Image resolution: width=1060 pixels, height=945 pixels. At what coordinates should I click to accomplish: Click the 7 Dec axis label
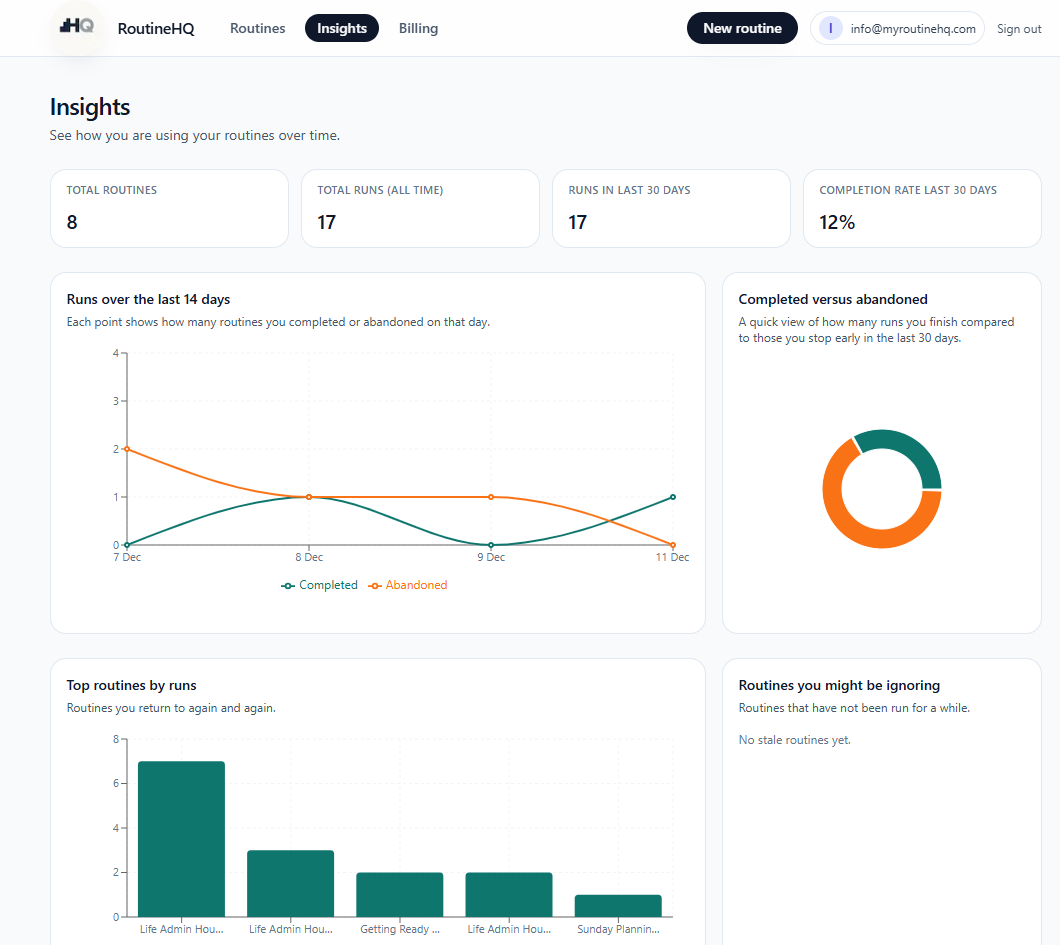pos(127,557)
